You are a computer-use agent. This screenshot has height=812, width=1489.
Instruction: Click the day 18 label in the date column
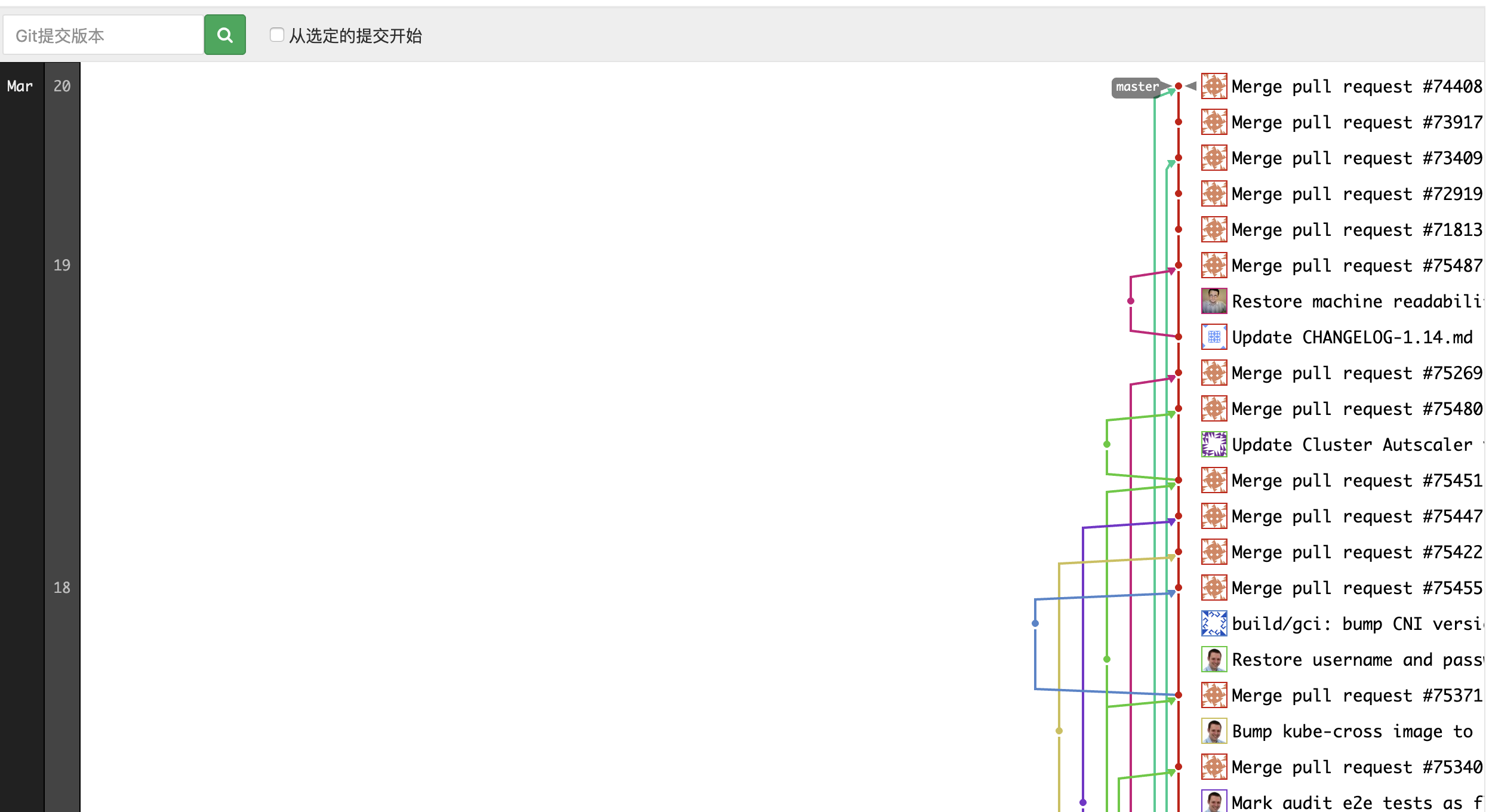61,588
